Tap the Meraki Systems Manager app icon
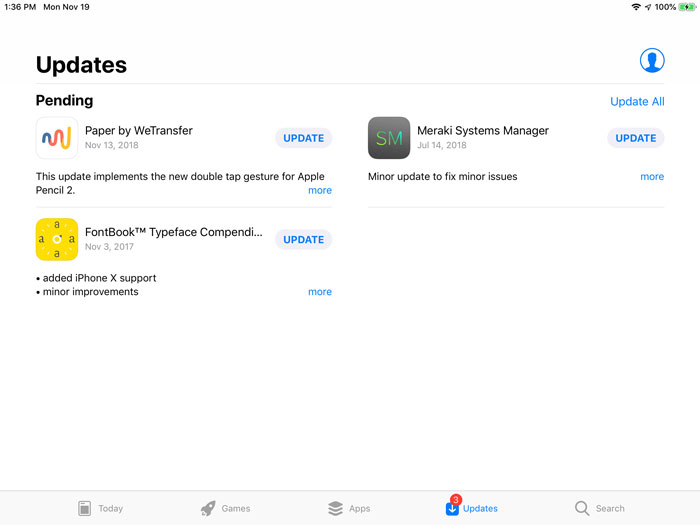This screenshot has width=700, height=525. click(389, 138)
